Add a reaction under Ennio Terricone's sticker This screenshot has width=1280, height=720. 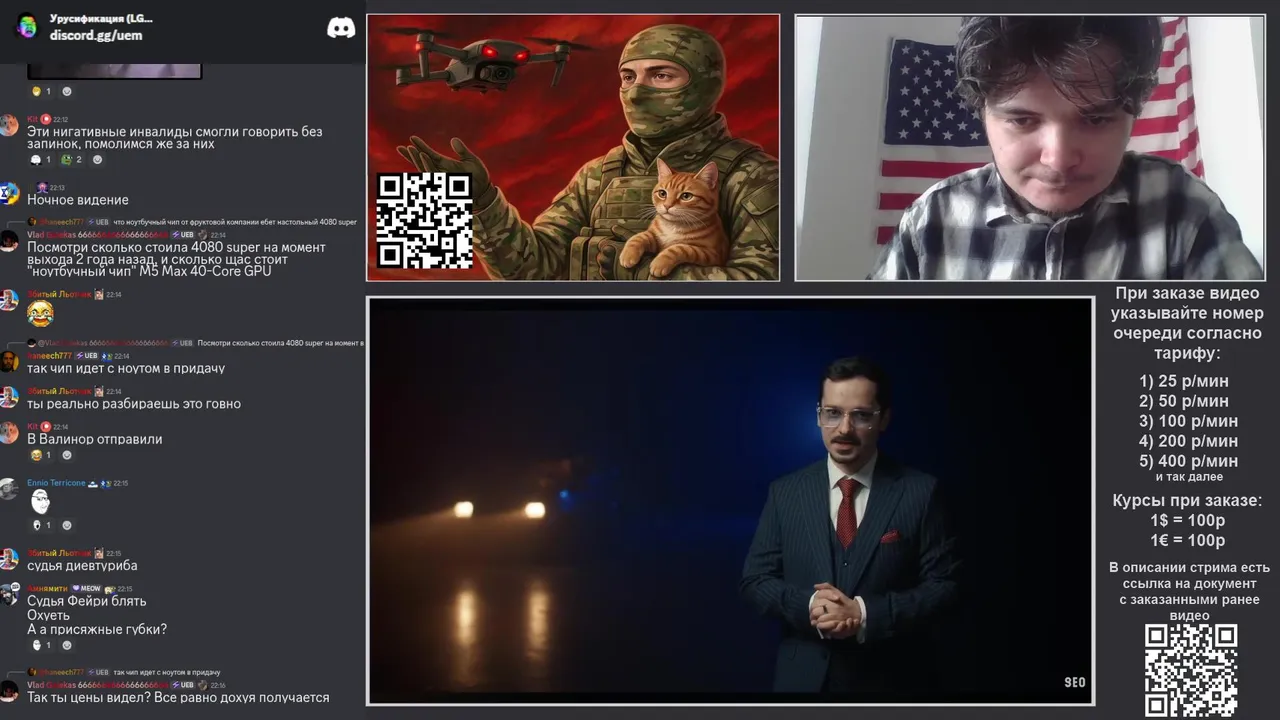coord(67,525)
